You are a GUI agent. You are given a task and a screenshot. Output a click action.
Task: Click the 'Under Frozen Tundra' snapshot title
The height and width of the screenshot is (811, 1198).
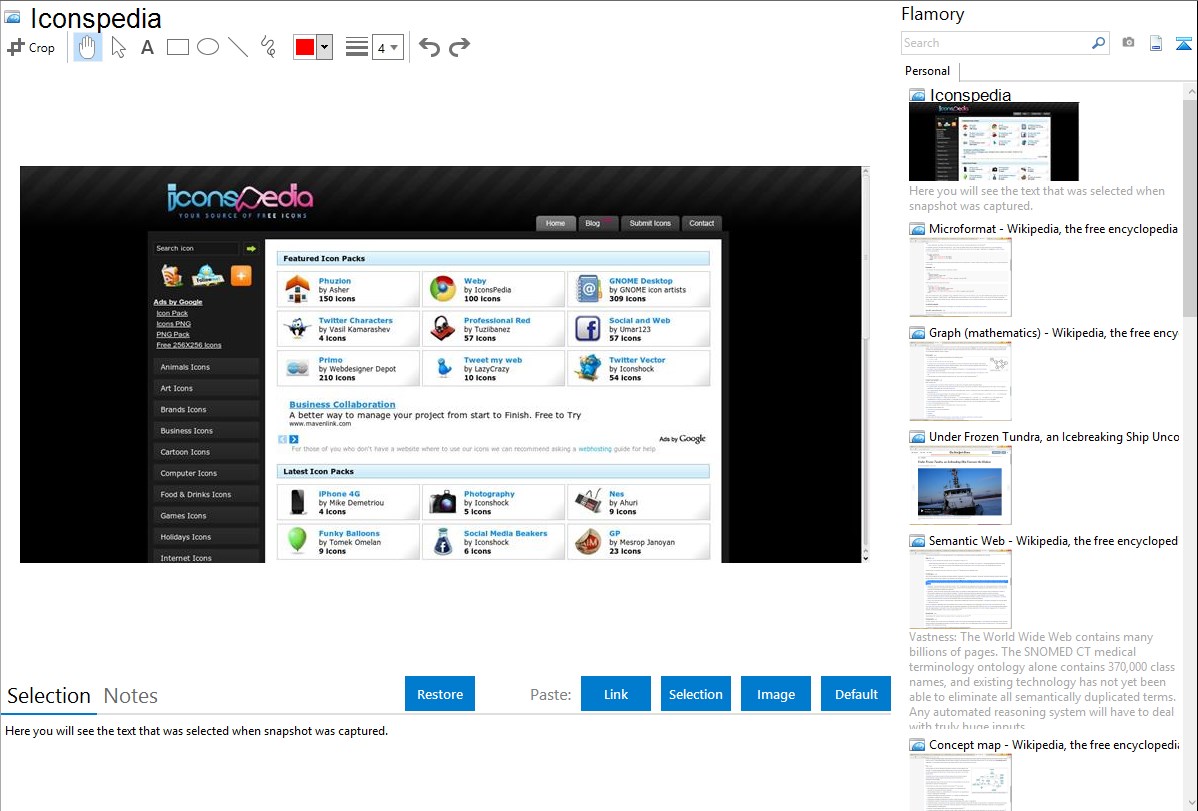coord(1054,436)
